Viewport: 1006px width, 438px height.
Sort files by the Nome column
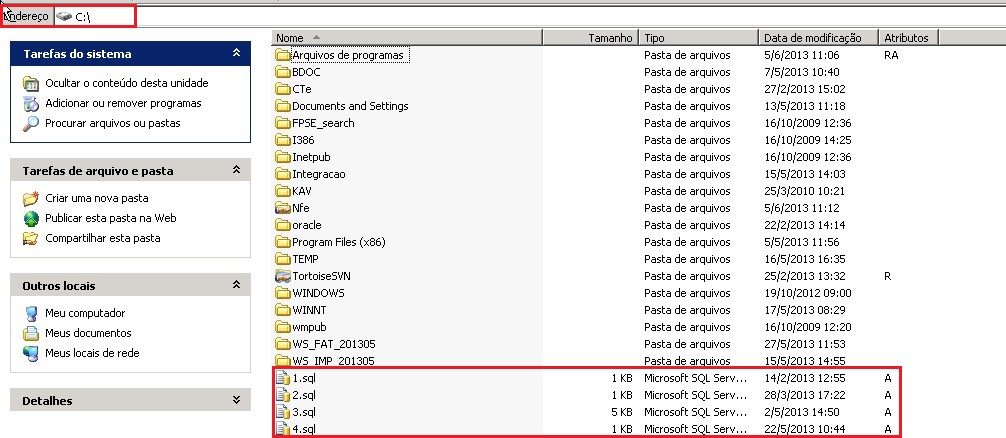pyautogui.click(x=405, y=38)
